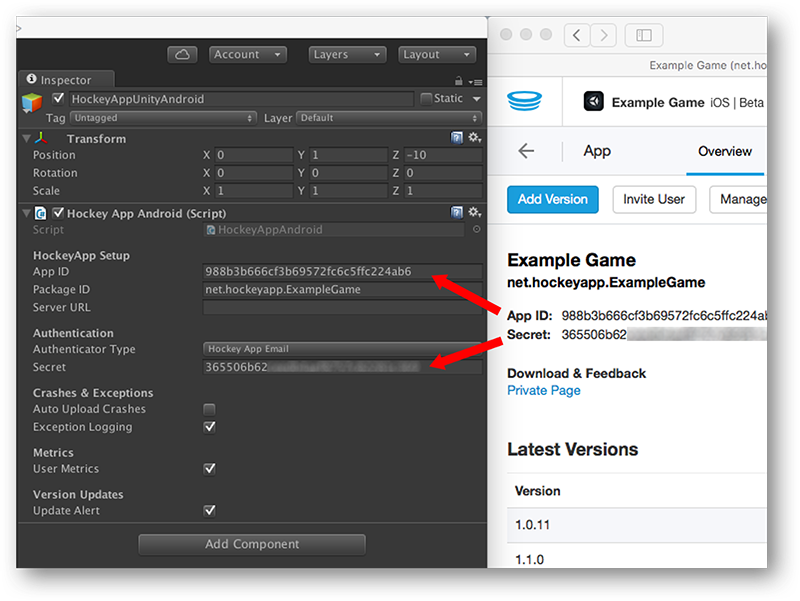The height and width of the screenshot is (601, 800).
Task: Click the browser back navigation button
Action: (577, 35)
